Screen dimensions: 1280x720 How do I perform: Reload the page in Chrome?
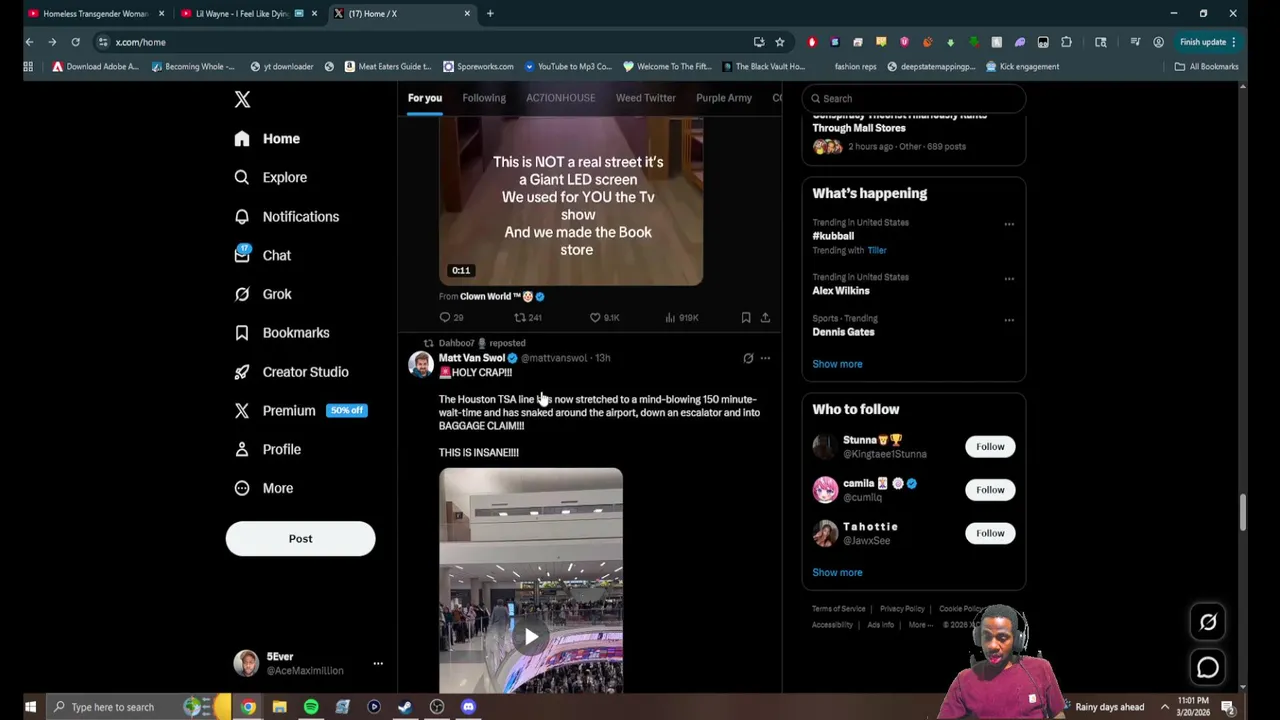click(75, 42)
